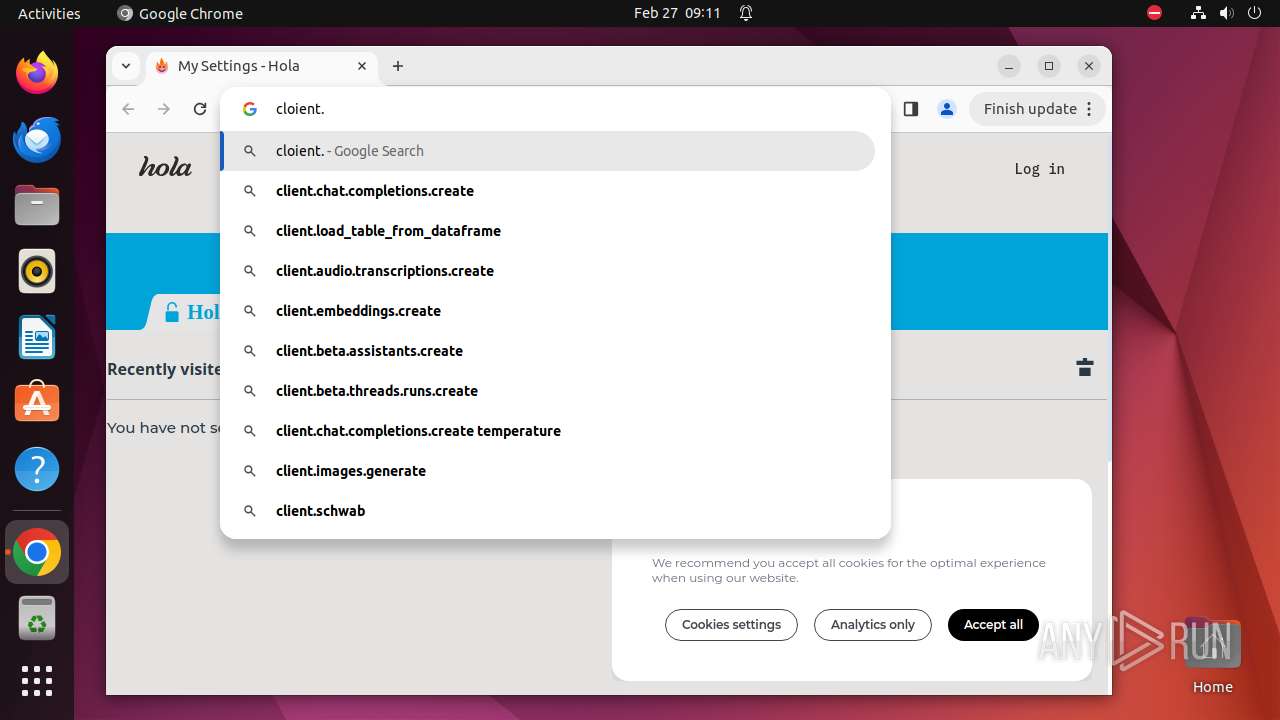Open the Chrome three-dot menu
This screenshot has height=720, width=1280.
pyautogui.click(x=1090, y=109)
